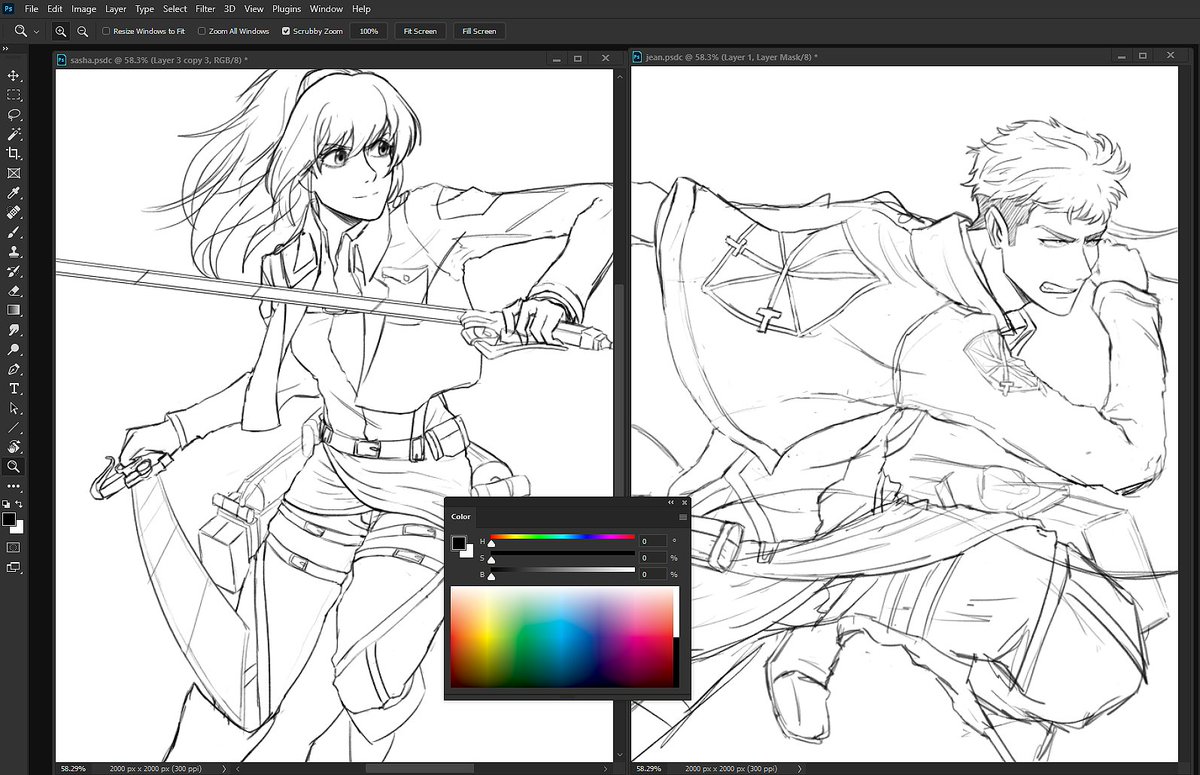
Task: Open the Image menu
Action: 84,9
